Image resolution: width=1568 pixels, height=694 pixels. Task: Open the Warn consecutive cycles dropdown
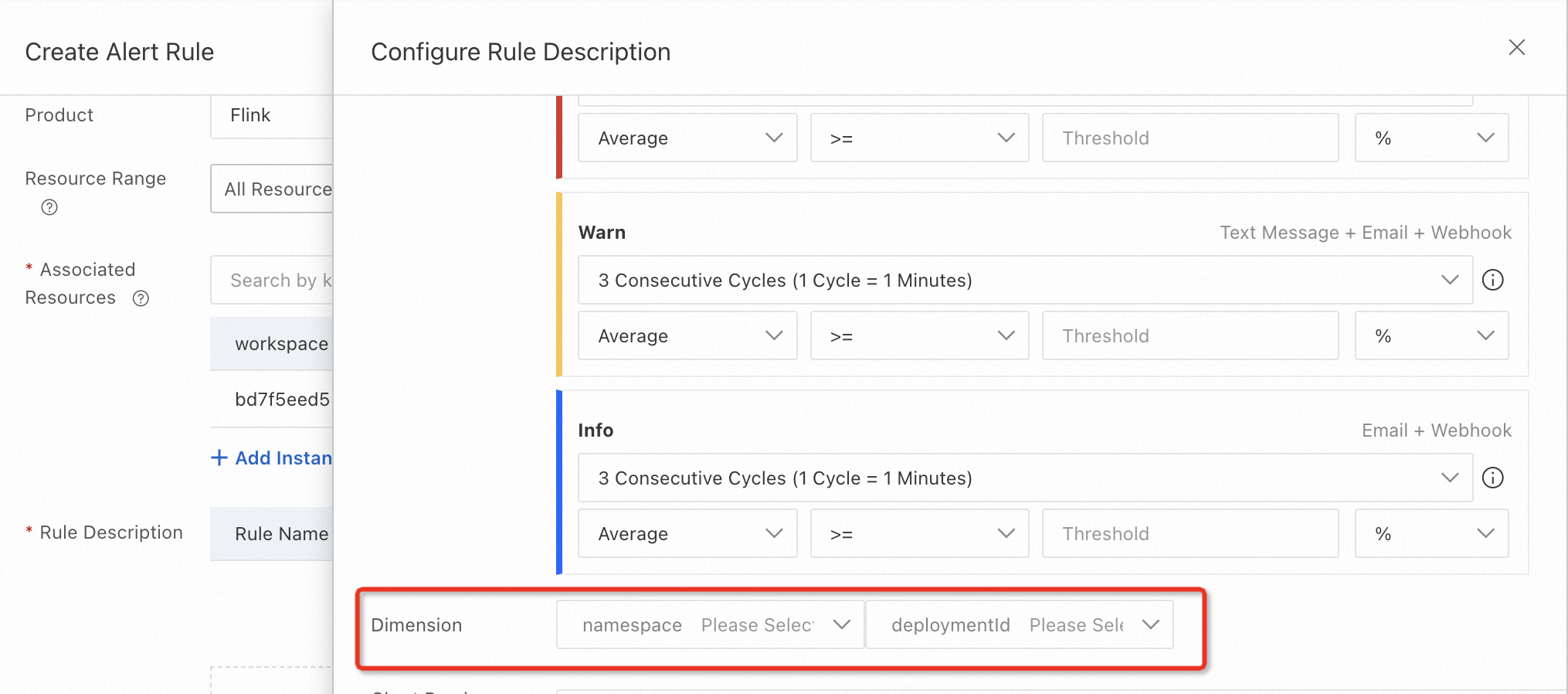[x=1024, y=280]
